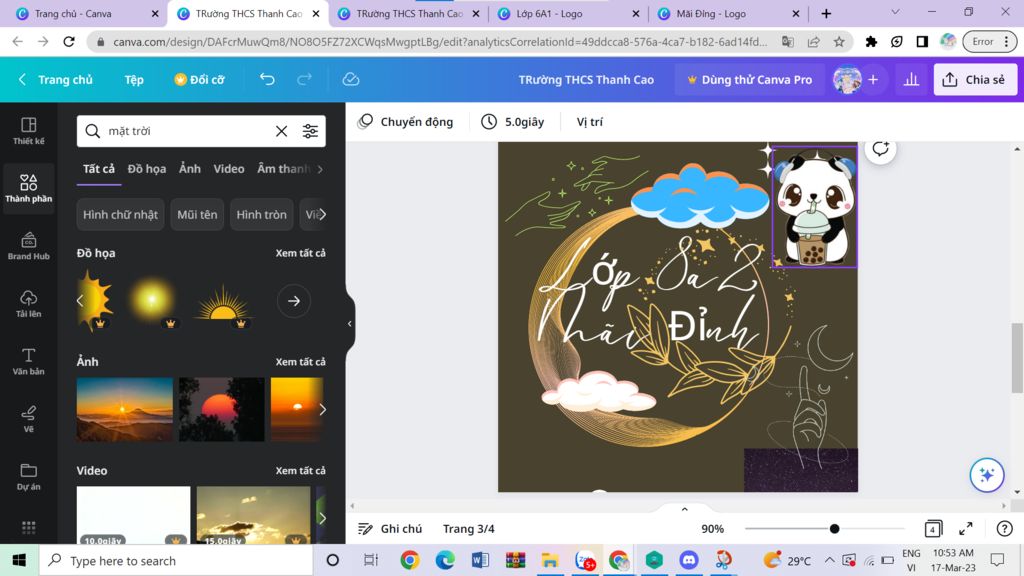Show more videos with right chevron
Image resolution: width=1024 pixels, height=576 pixels.
coord(322,518)
